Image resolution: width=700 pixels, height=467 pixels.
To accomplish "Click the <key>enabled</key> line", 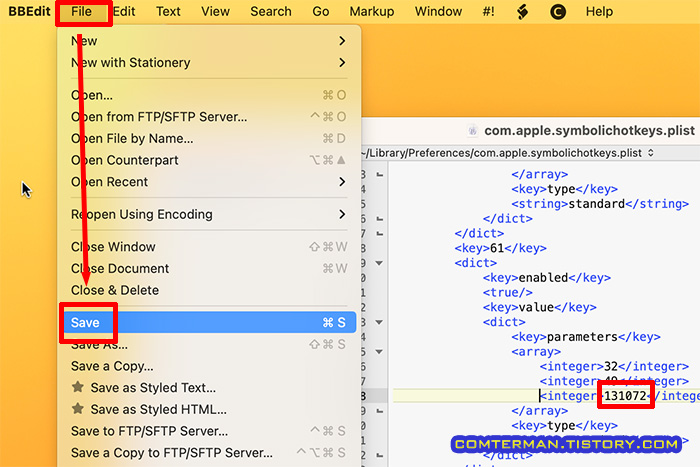I will click(546, 278).
